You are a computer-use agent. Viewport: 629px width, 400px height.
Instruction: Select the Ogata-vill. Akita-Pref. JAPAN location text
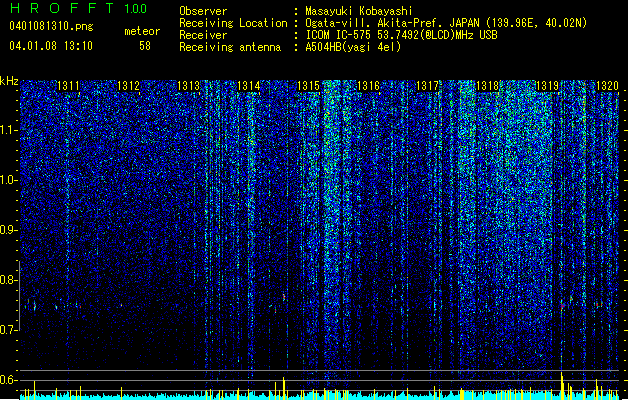[x=446, y=23]
